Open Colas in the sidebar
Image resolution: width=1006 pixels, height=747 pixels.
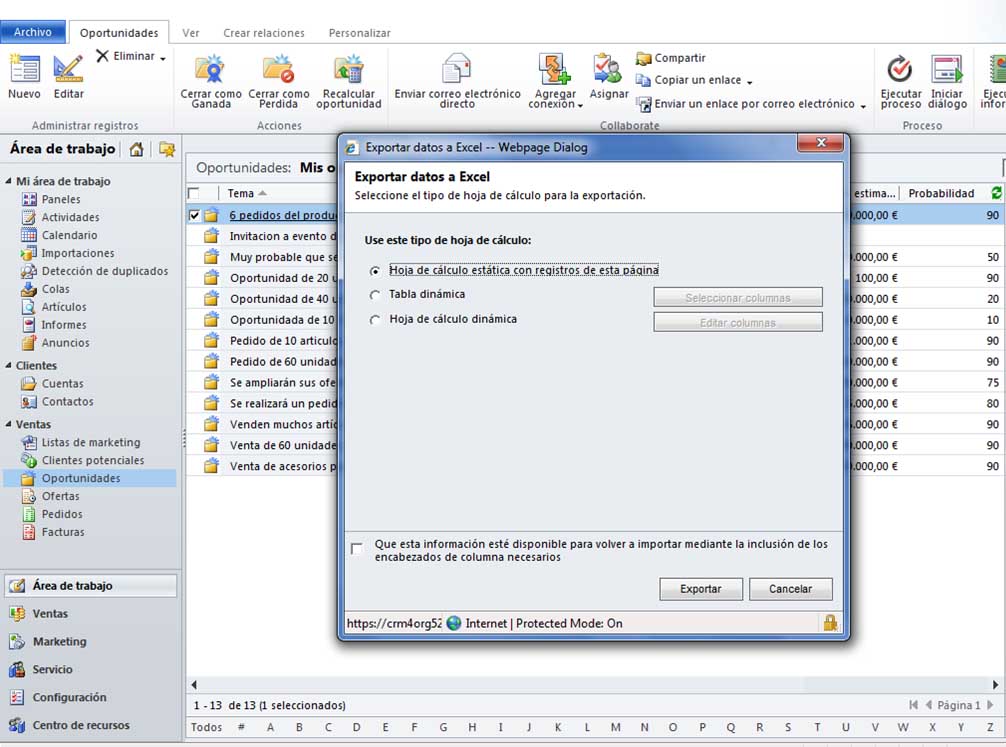(55, 289)
